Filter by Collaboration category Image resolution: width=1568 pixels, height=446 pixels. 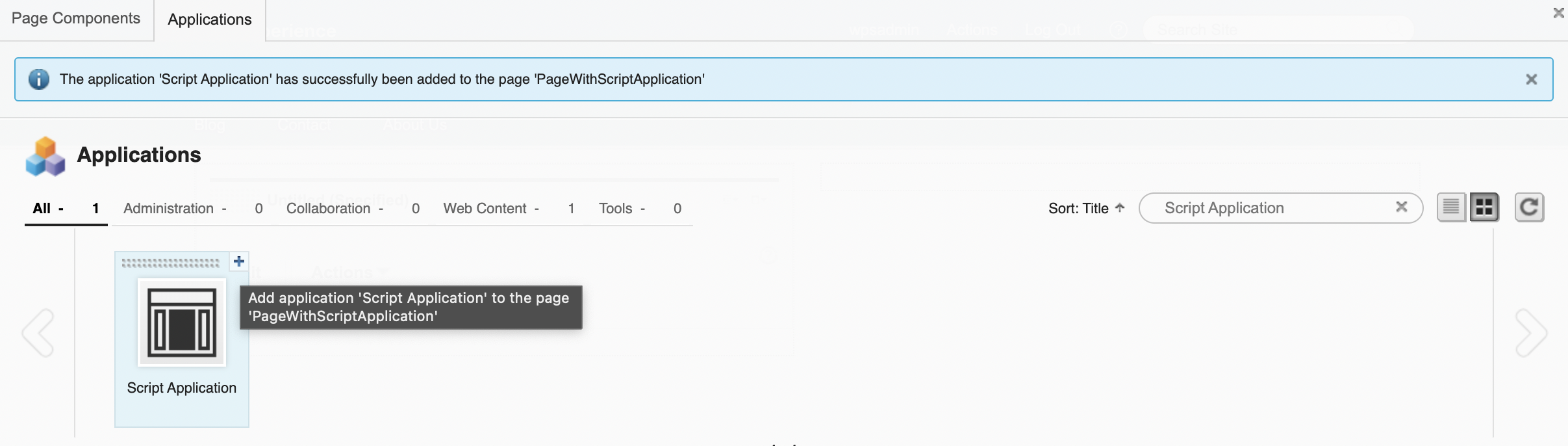(353, 209)
